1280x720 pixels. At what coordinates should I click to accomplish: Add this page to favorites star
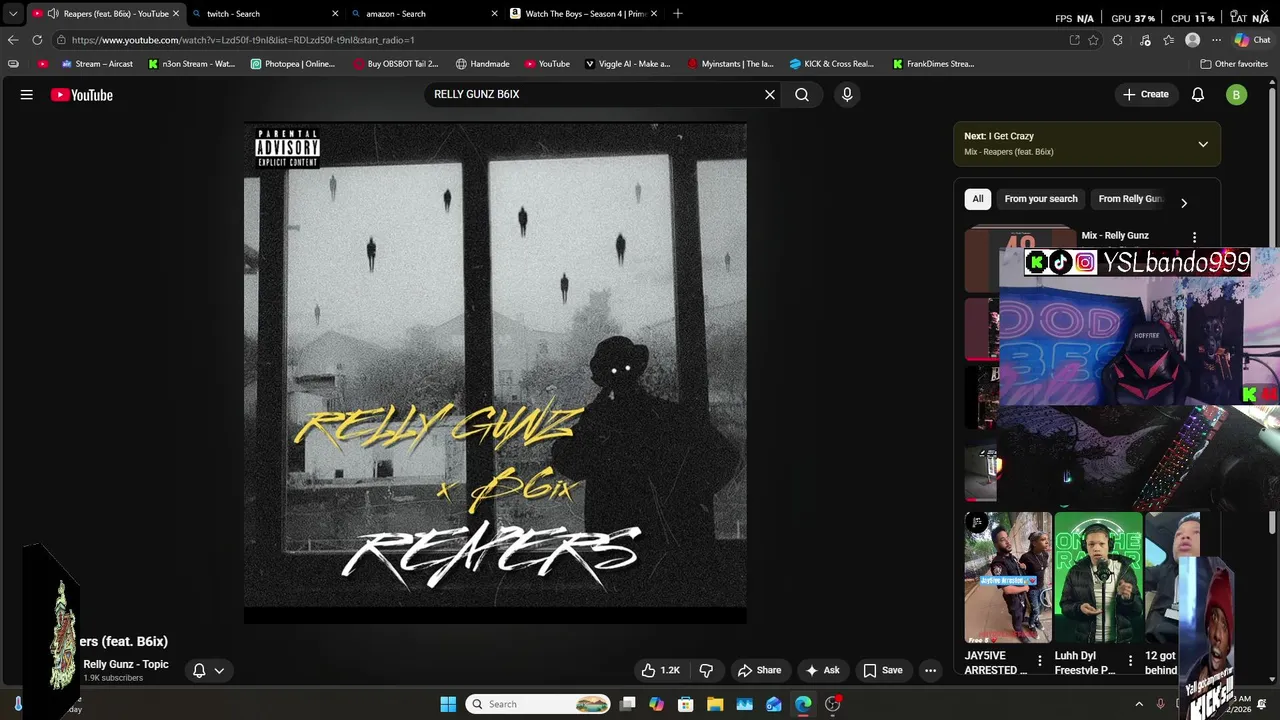pyautogui.click(x=1093, y=40)
